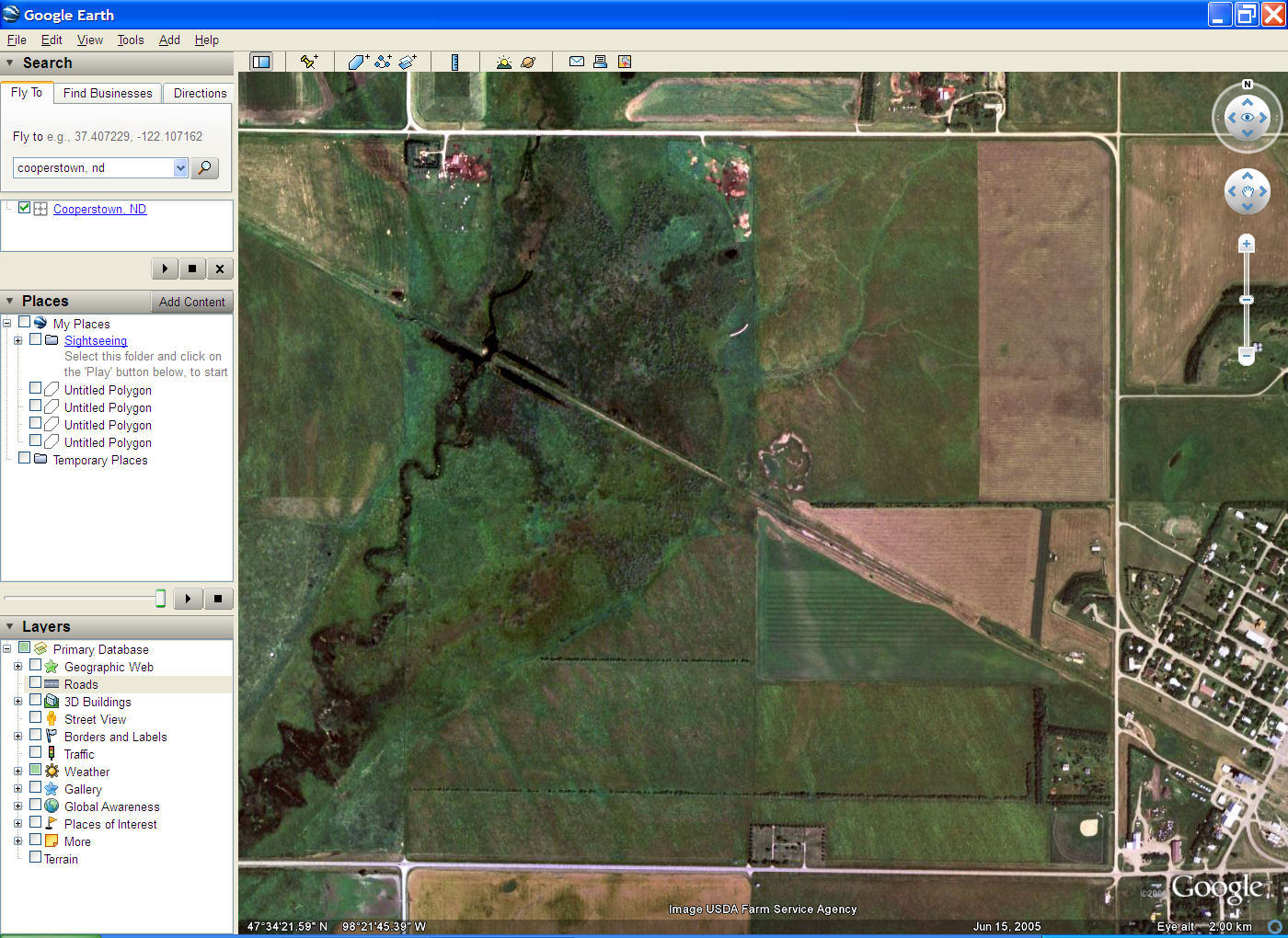This screenshot has height=938, width=1288.
Task: Collapse the Places panel header triangle
Action: click(10, 301)
